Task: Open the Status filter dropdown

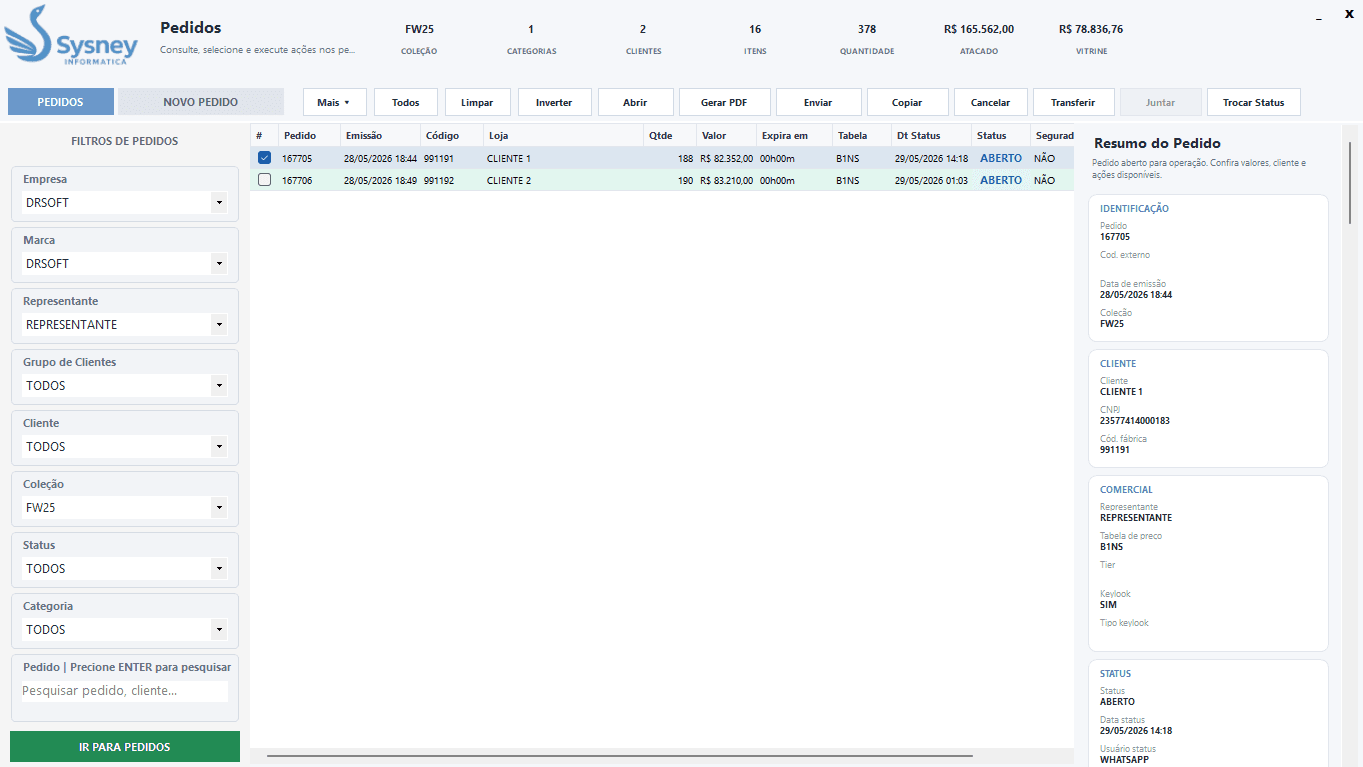Action: 125,569
